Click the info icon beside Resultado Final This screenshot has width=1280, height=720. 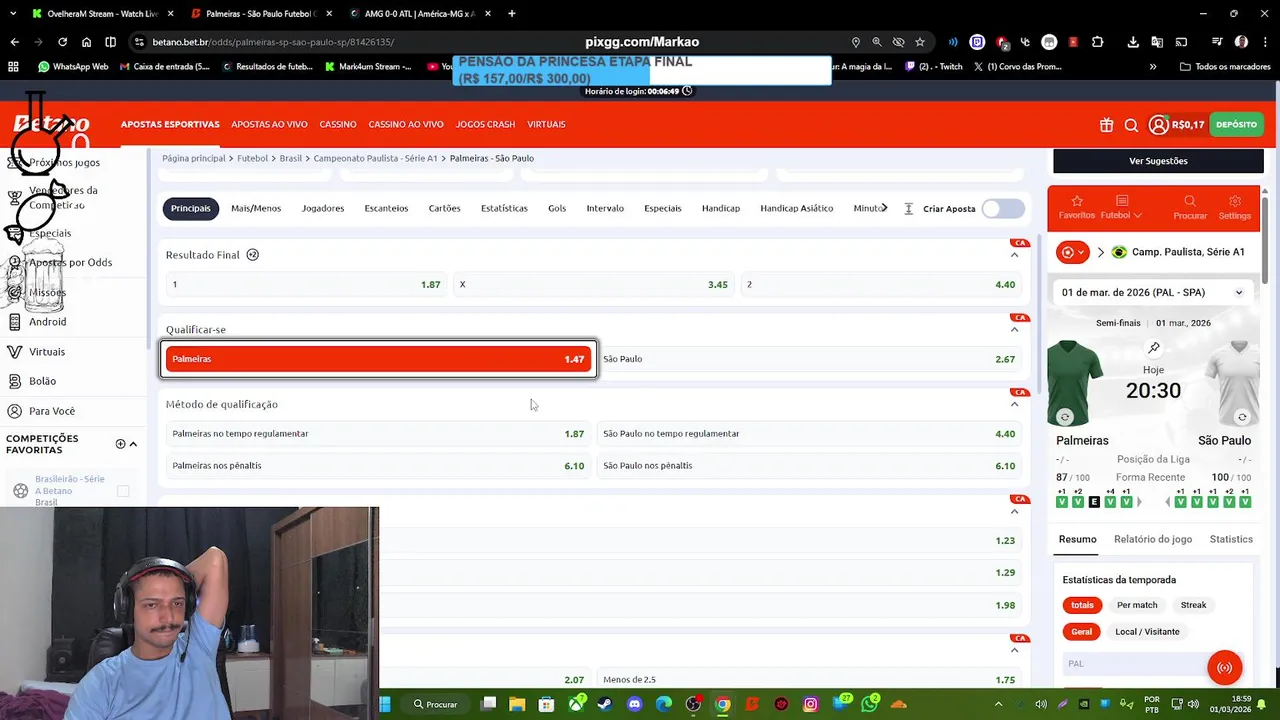252,255
